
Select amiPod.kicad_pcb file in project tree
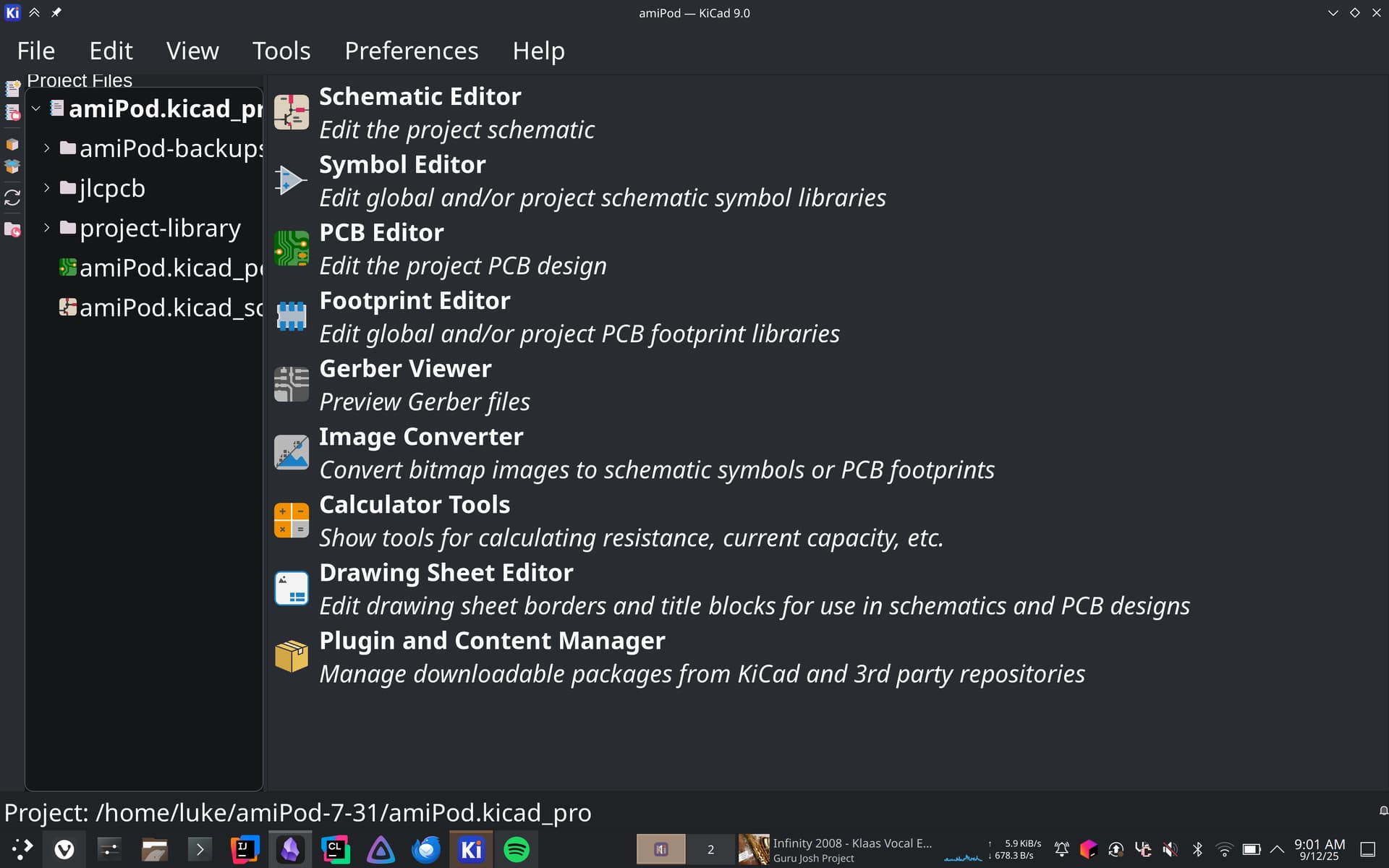click(161, 268)
